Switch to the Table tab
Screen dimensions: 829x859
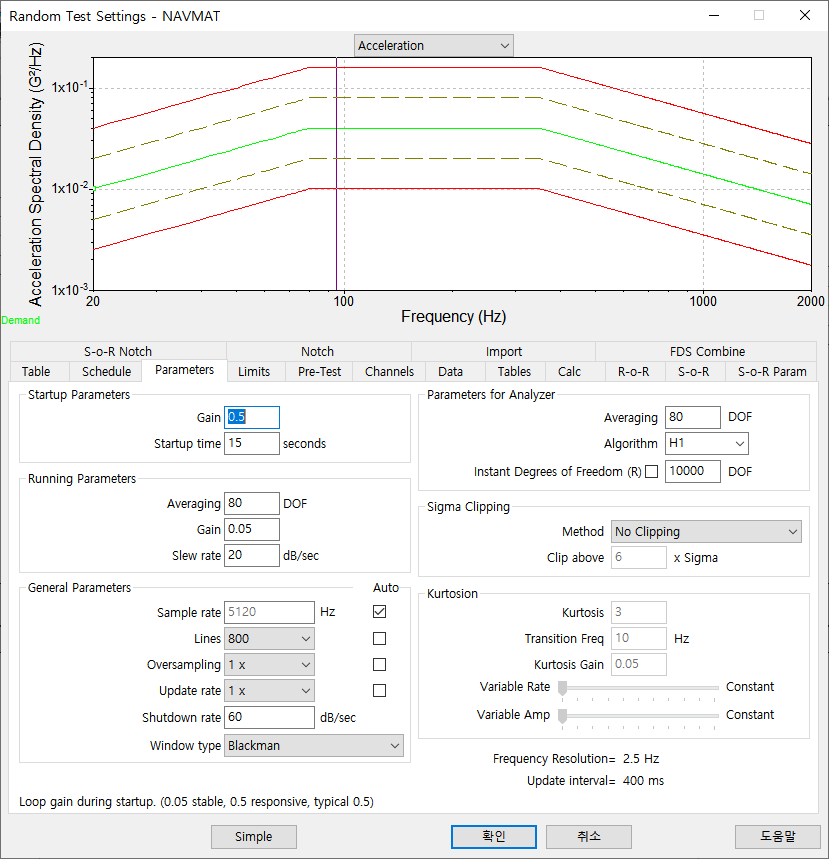coord(36,371)
